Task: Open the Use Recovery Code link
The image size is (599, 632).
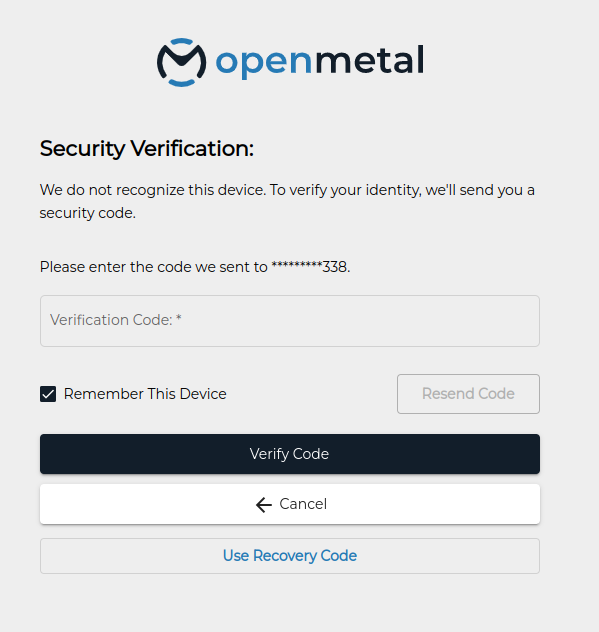Action: tap(290, 556)
